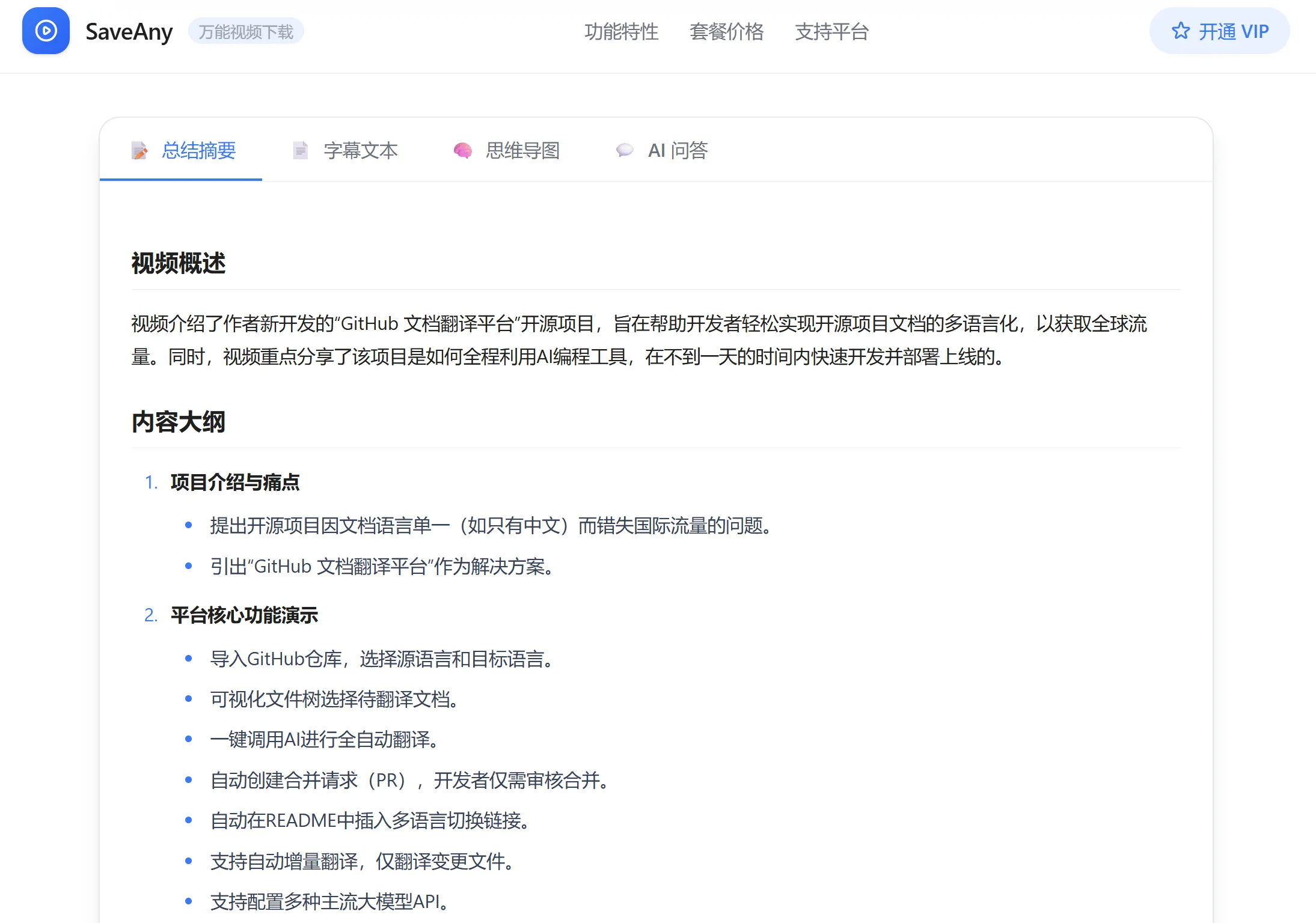Click outline item 平台核心功能演示
Screen dimensions: 1316x923
[x=244, y=615]
